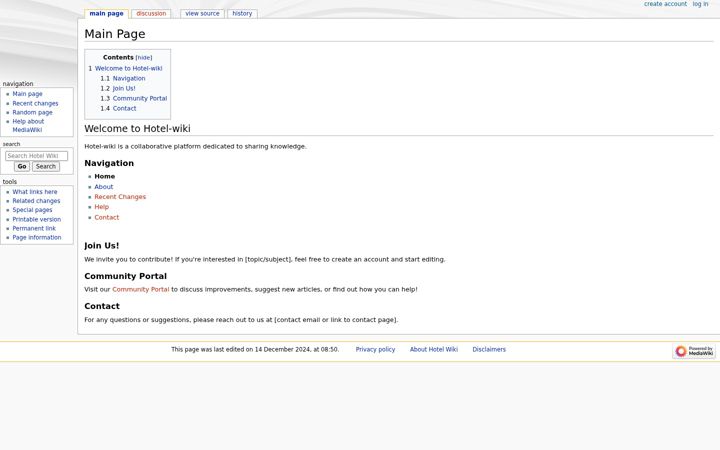Open the red Contact link in list

(x=107, y=218)
